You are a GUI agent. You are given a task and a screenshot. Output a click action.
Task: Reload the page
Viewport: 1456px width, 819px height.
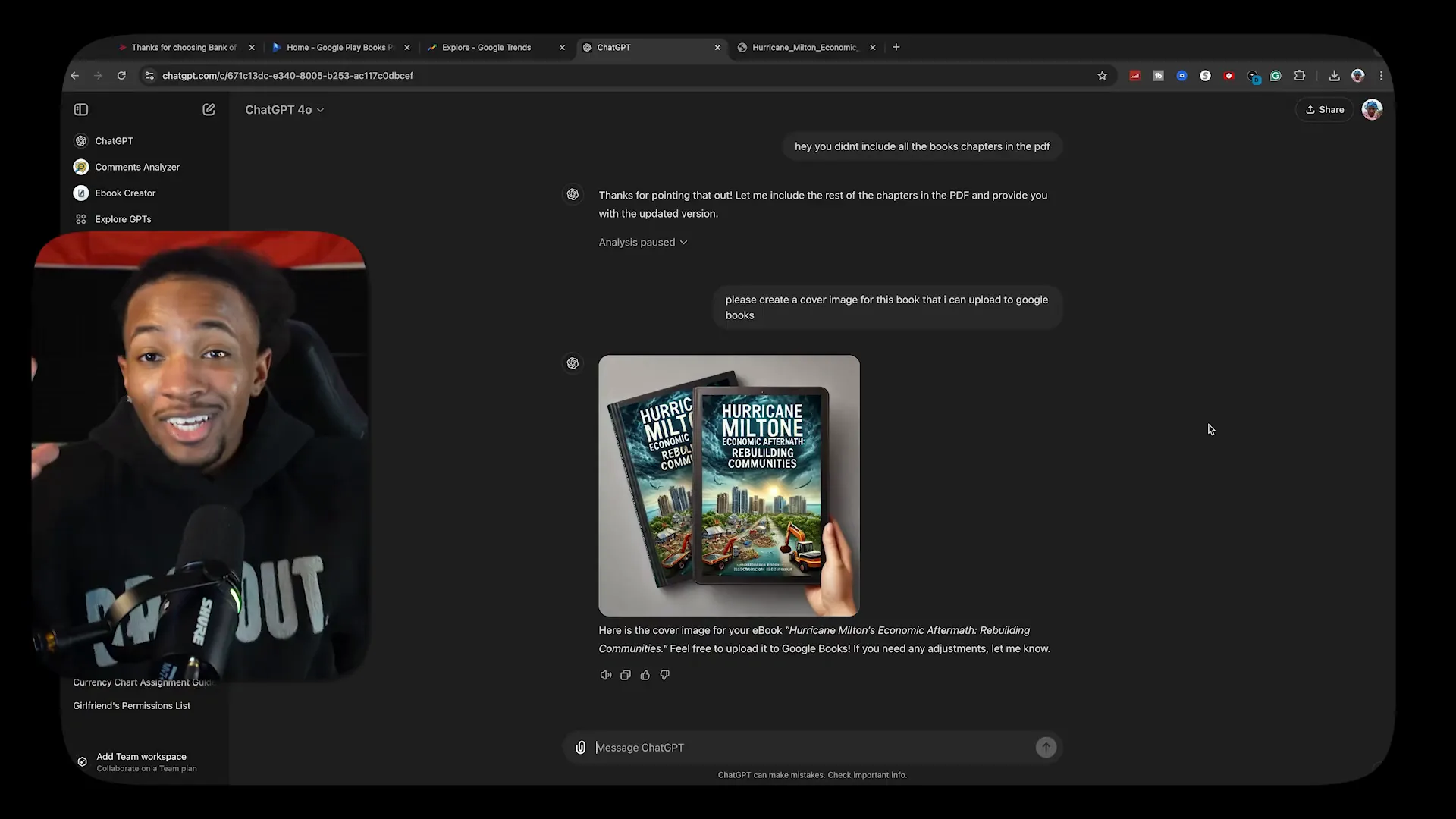click(121, 76)
